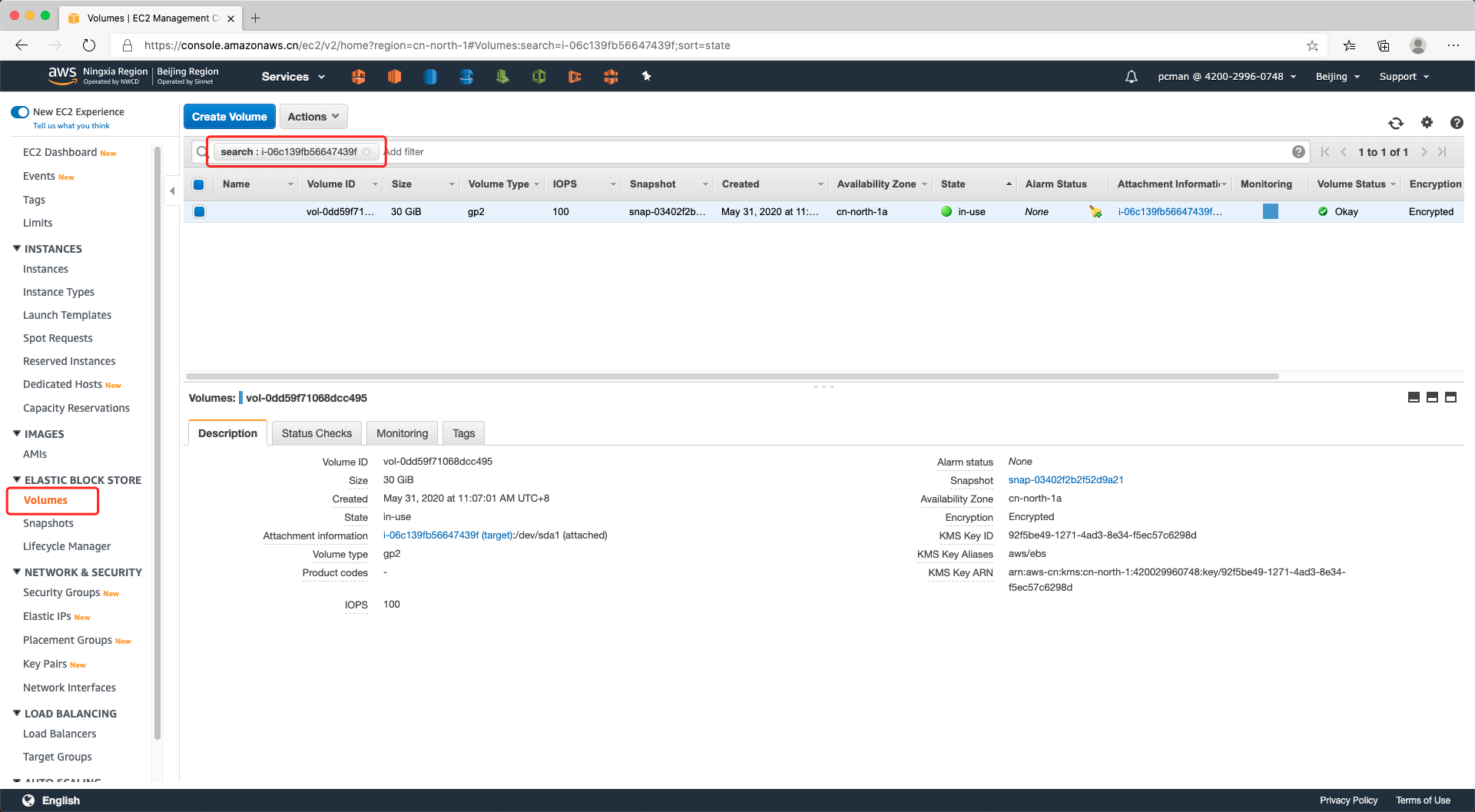Click the Create Volume button

(x=229, y=117)
